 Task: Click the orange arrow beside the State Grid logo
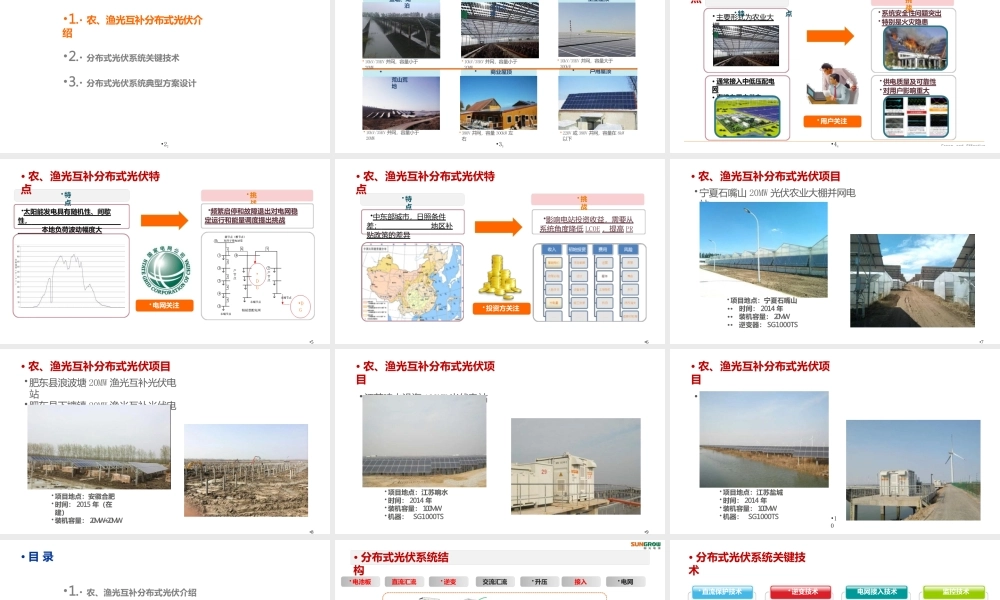pyautogui.click(x=165, y=221)
